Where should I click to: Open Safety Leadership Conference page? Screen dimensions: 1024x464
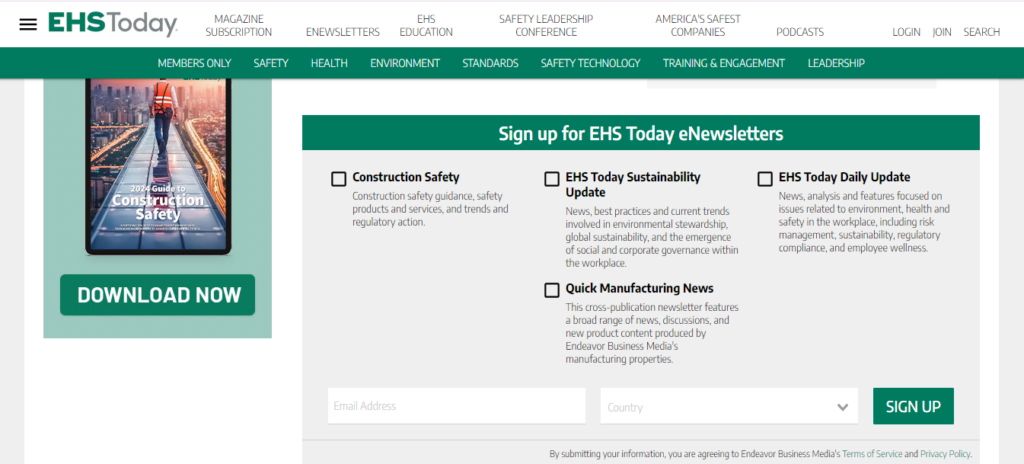[x=546, y=25]
